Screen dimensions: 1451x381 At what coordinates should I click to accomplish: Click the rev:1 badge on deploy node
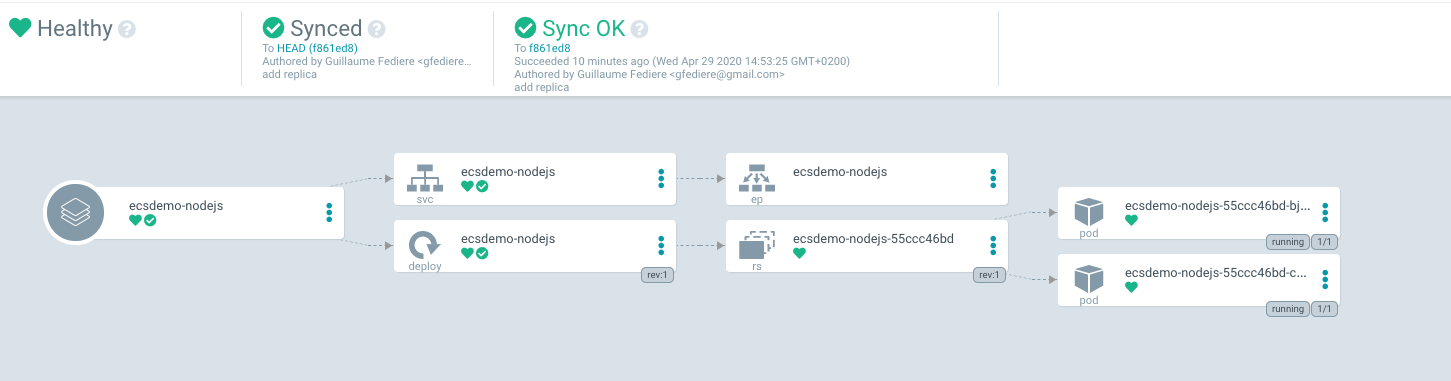[657, 275]
